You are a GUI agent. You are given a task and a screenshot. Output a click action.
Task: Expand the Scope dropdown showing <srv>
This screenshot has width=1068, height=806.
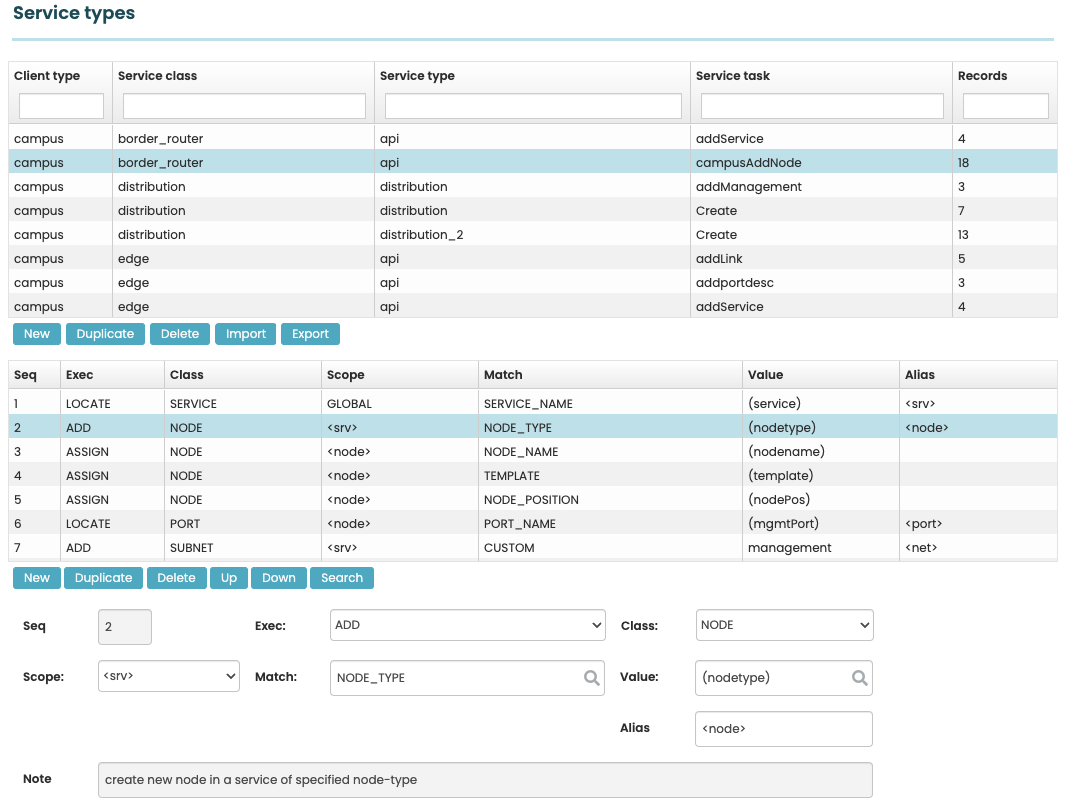[168, 676]
